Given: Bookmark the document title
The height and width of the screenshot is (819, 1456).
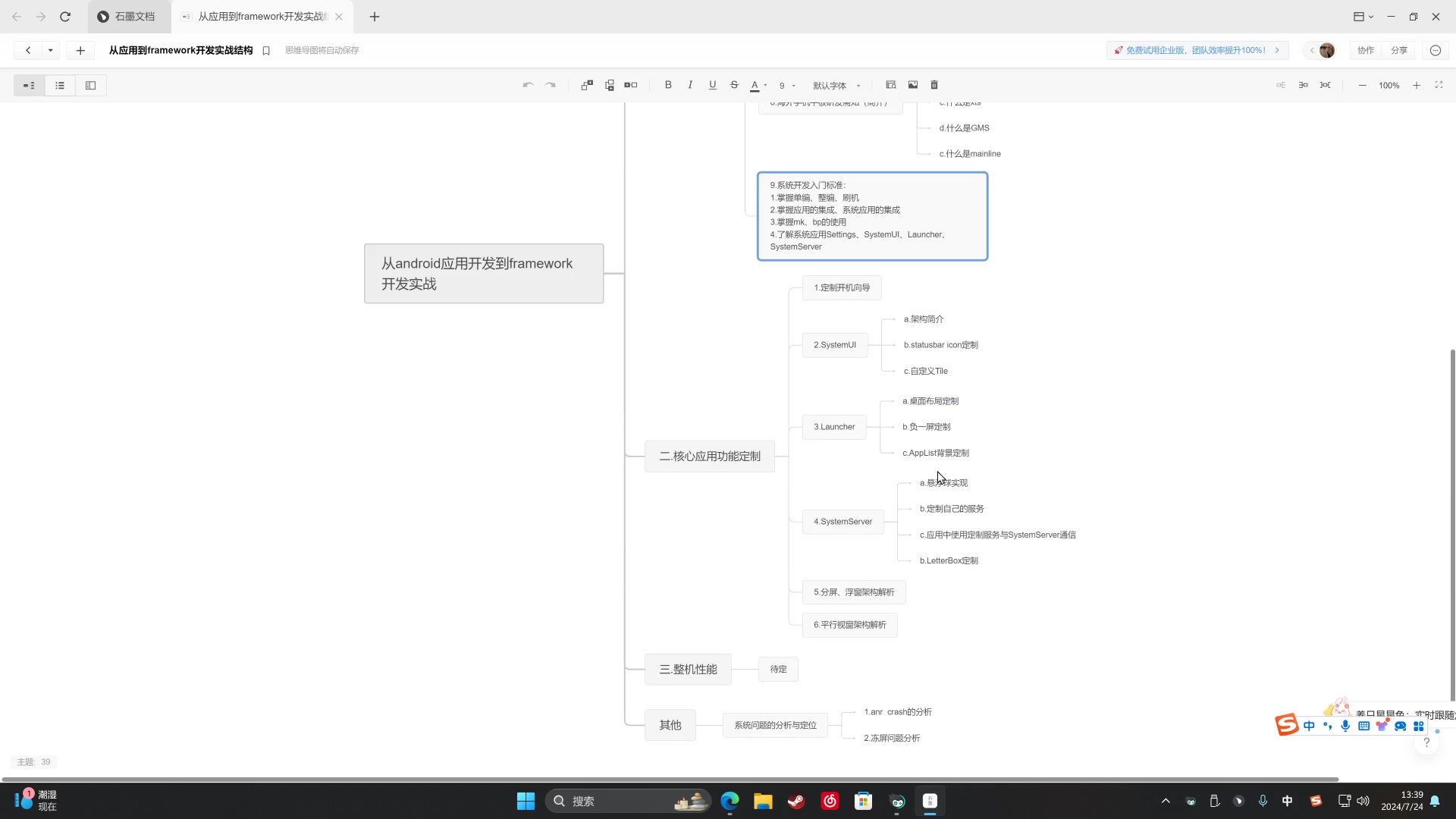Looking at the screenshot, I should 266,51.
